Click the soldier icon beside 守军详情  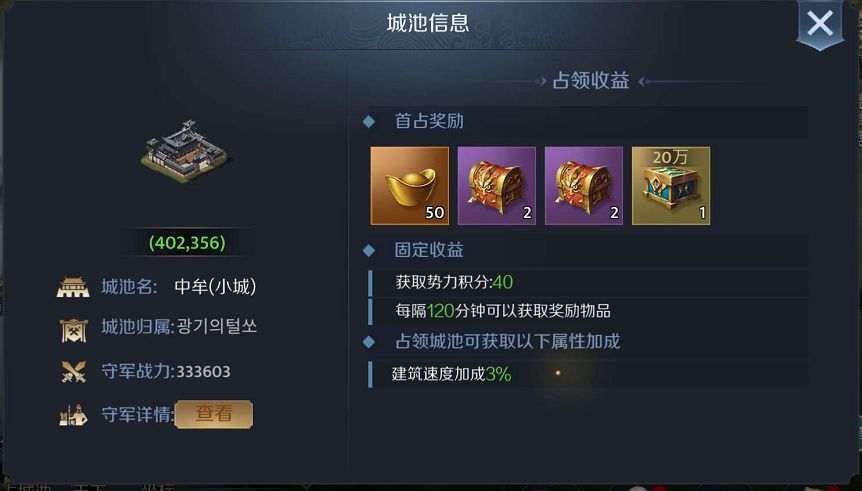[x=73, y=415]
